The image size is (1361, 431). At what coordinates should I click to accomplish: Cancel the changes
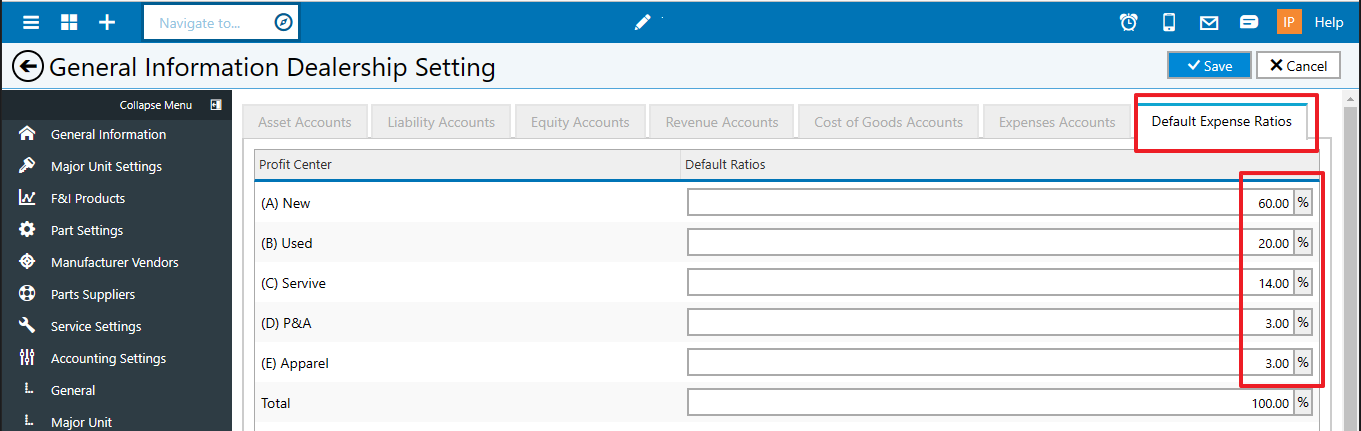1298,65
